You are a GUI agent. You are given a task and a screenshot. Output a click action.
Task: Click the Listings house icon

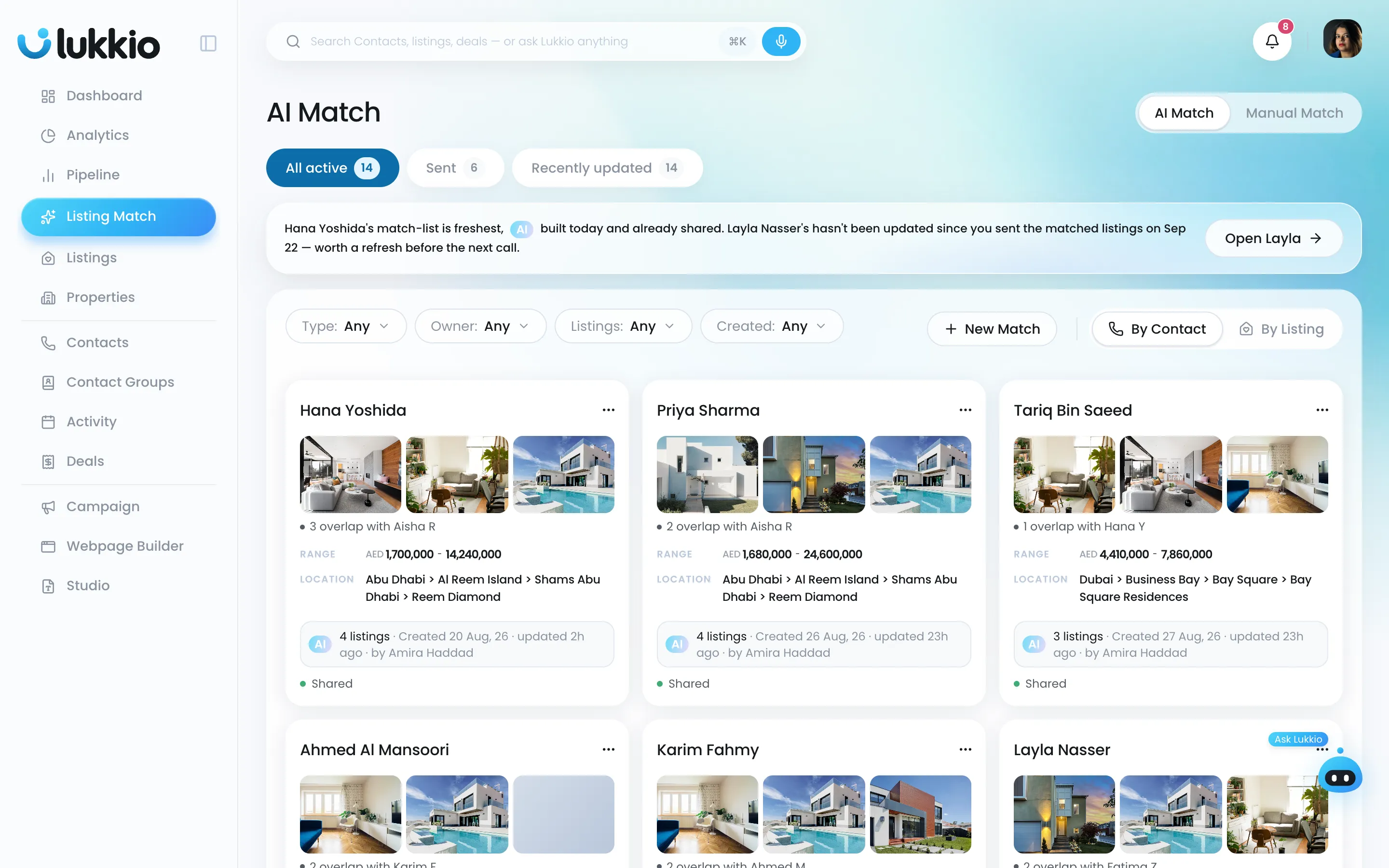pos(48,258)
